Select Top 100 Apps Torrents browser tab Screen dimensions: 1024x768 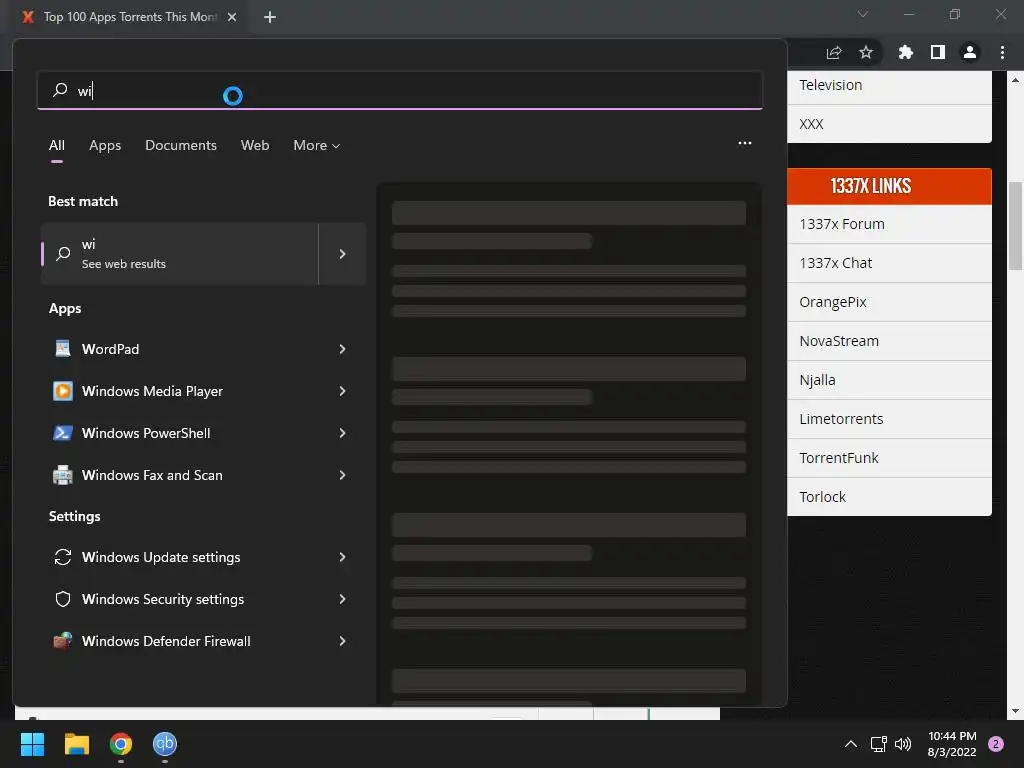129,17
